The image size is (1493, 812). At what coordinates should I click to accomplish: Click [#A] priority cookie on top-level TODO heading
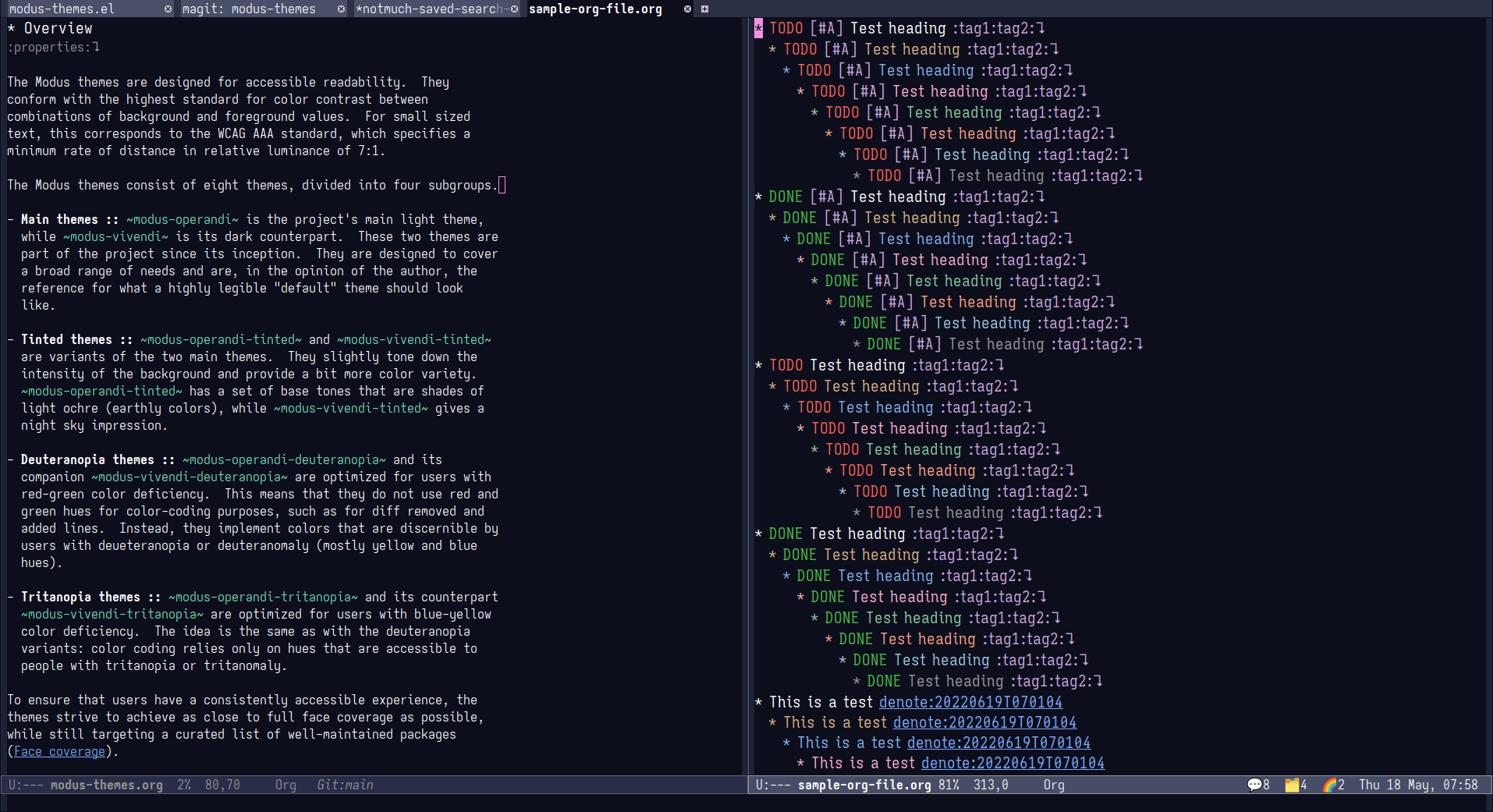tap(827, 28)
